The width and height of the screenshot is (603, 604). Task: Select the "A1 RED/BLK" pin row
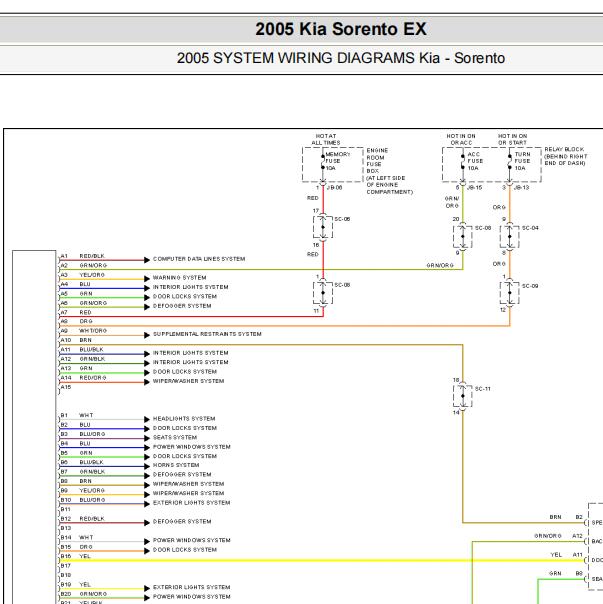[x=82, y=256]
